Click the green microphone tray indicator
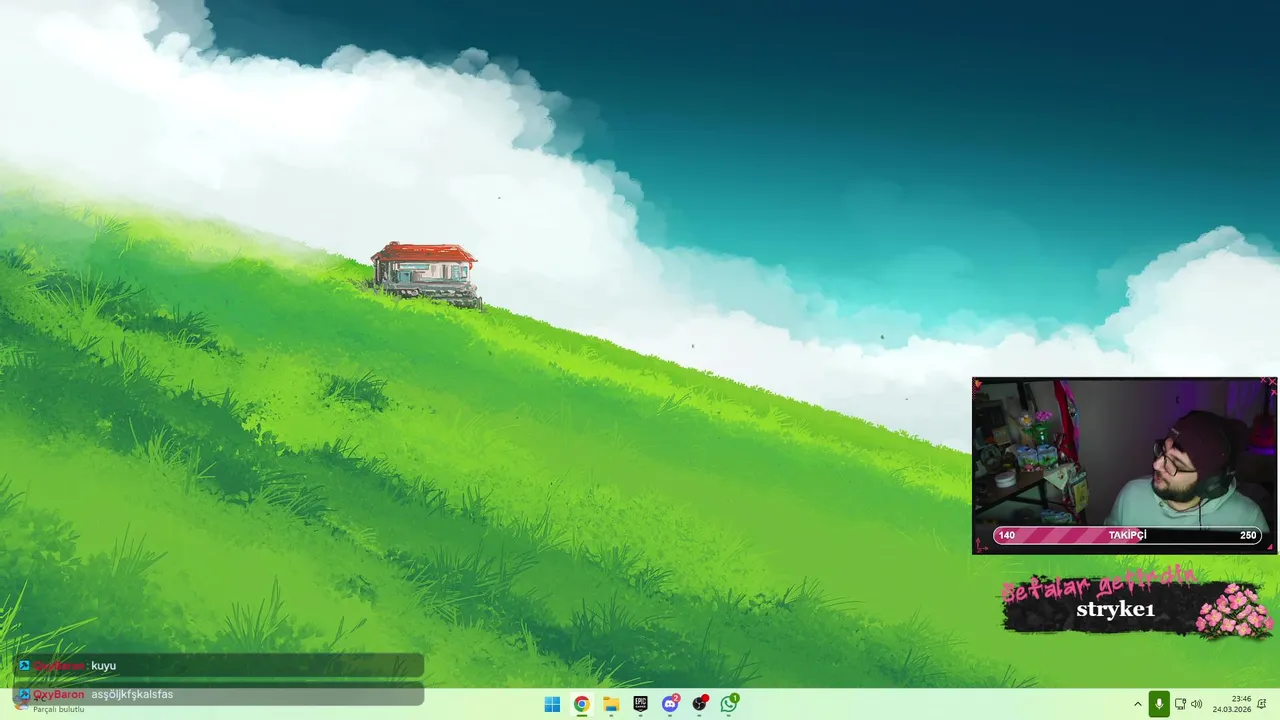1280x720 pixels. [x=1159, y=704]
